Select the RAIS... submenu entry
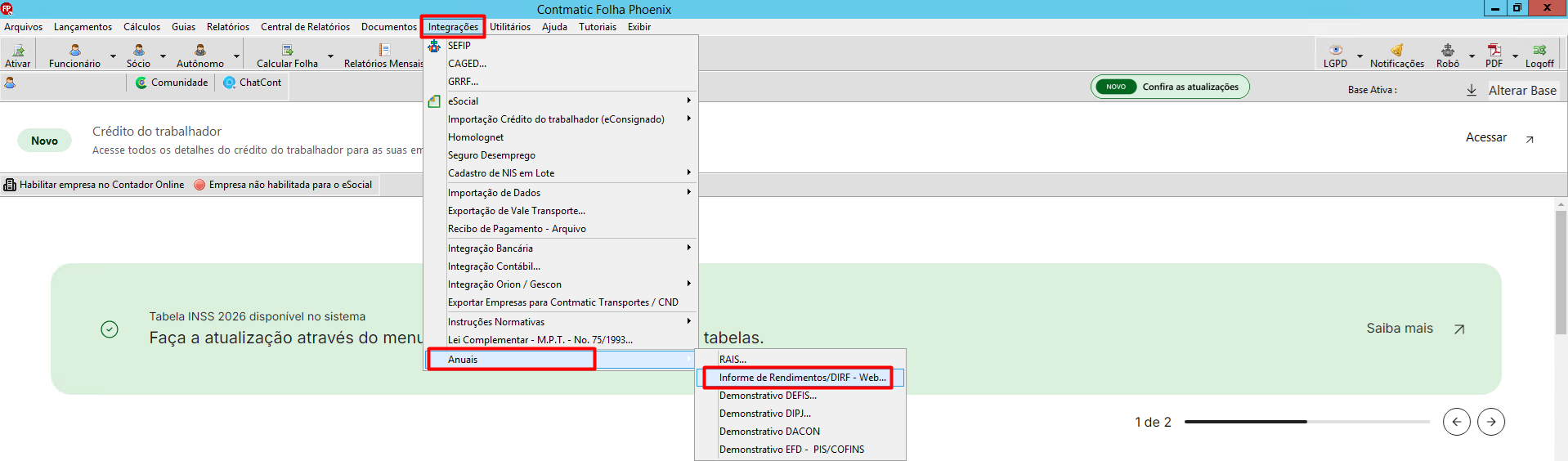 click(800, 360)
